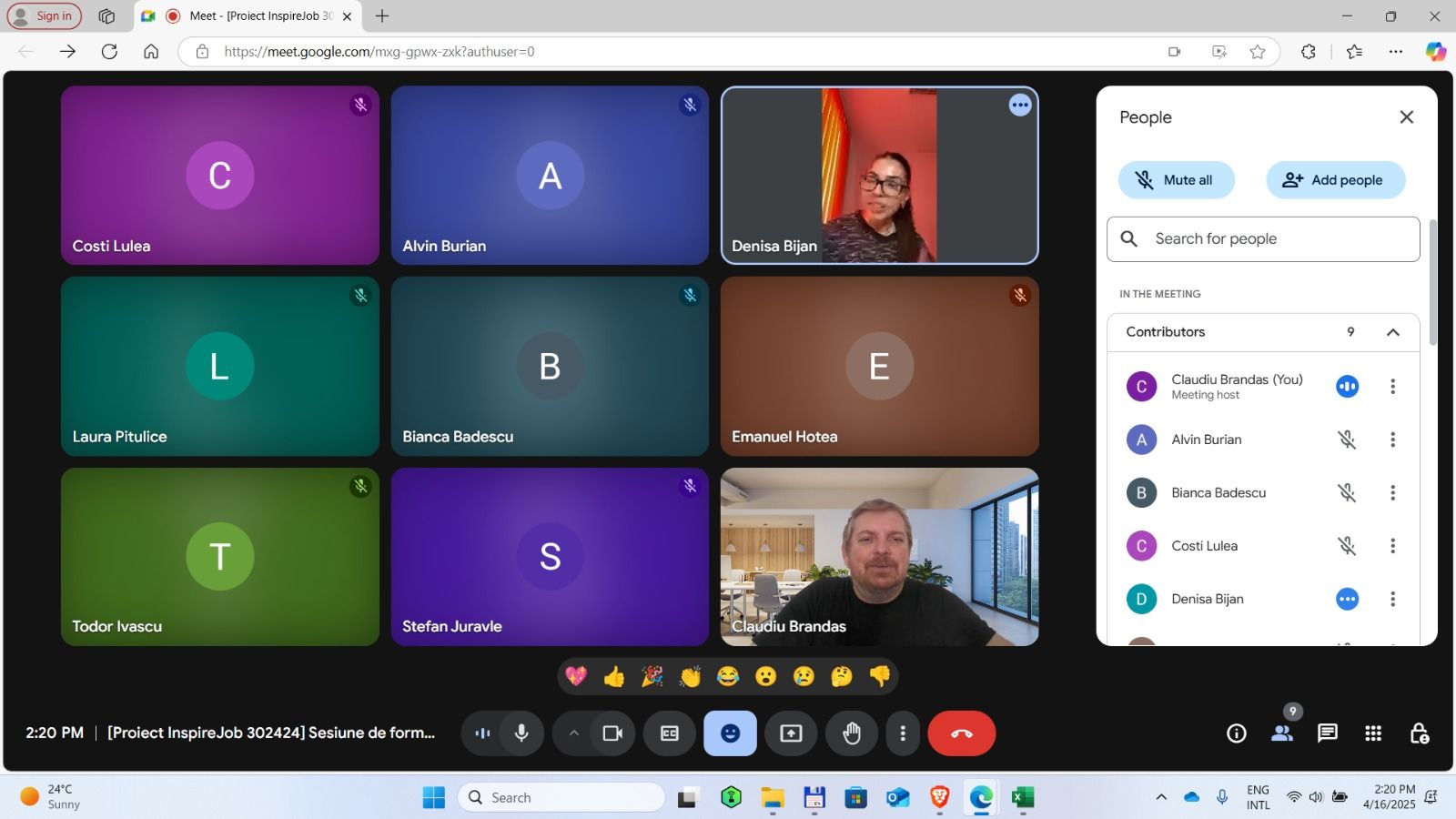Open meeting details info icon
The image size is (1456, 819).
click(x=1237, y=733)
